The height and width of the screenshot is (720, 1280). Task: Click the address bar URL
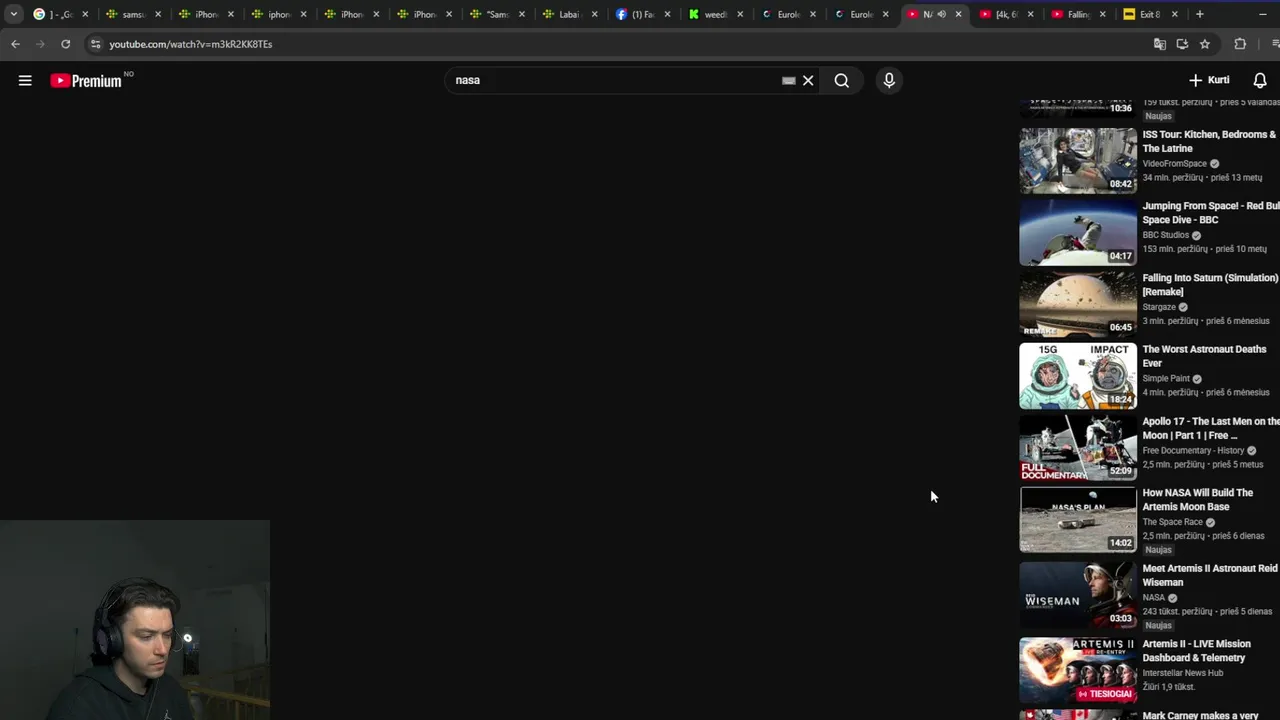pyautogui.click(x=190, y=44)
